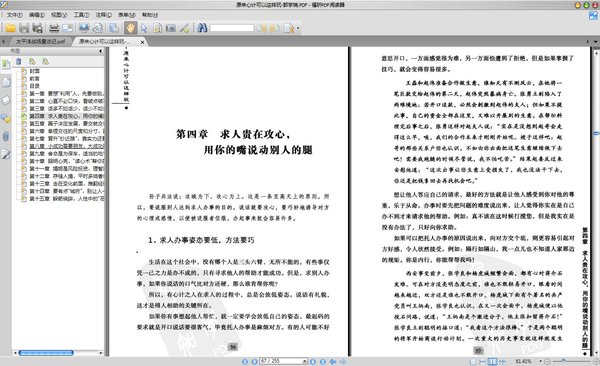
Task: Open the Attachments paperclip panel icon
Action: tap(6, 136)
